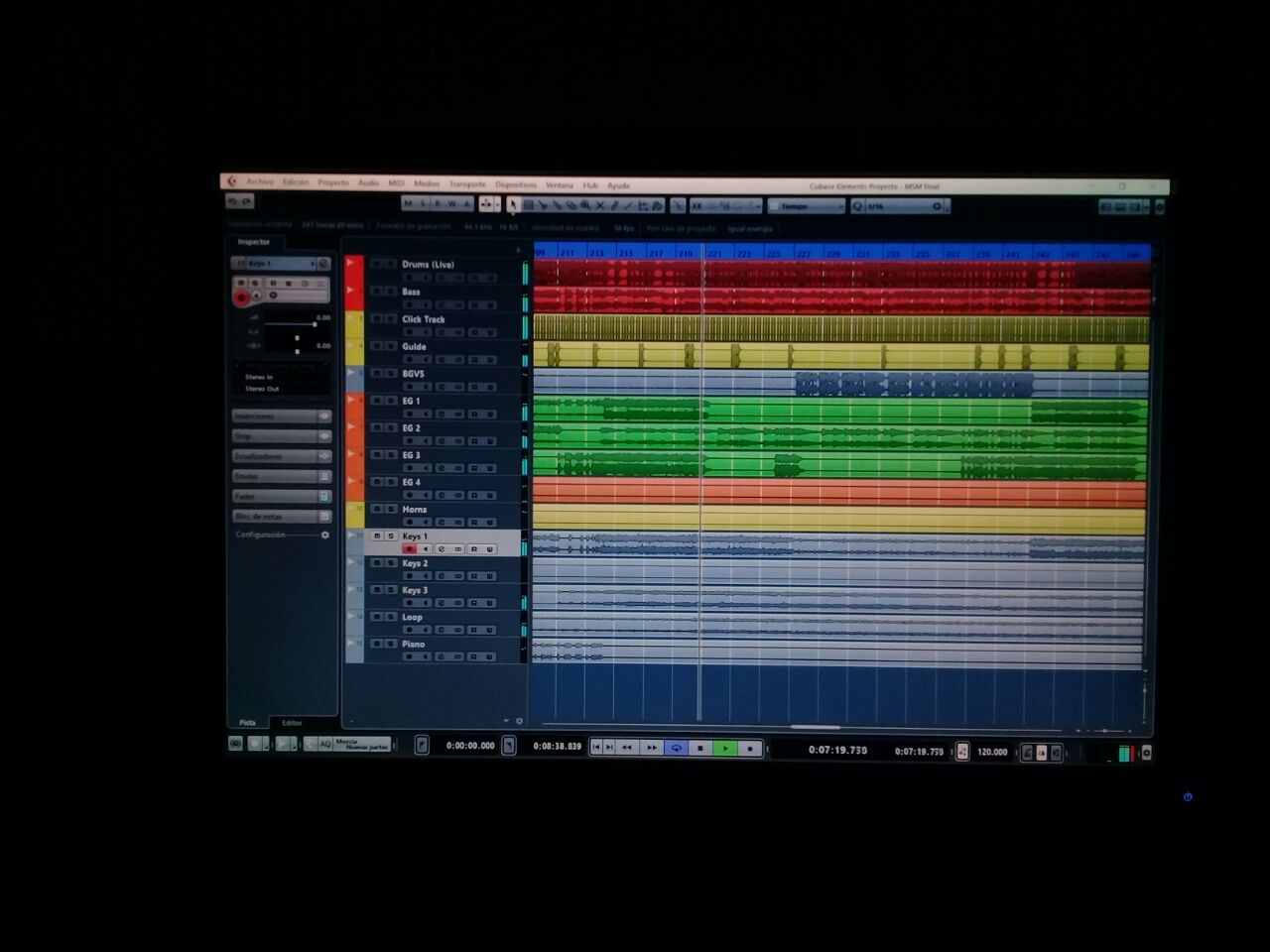Adjust the Inspector volume fader slider
Image resolution: width=1270 pixels, height=952 pixels.
[315, 324]
